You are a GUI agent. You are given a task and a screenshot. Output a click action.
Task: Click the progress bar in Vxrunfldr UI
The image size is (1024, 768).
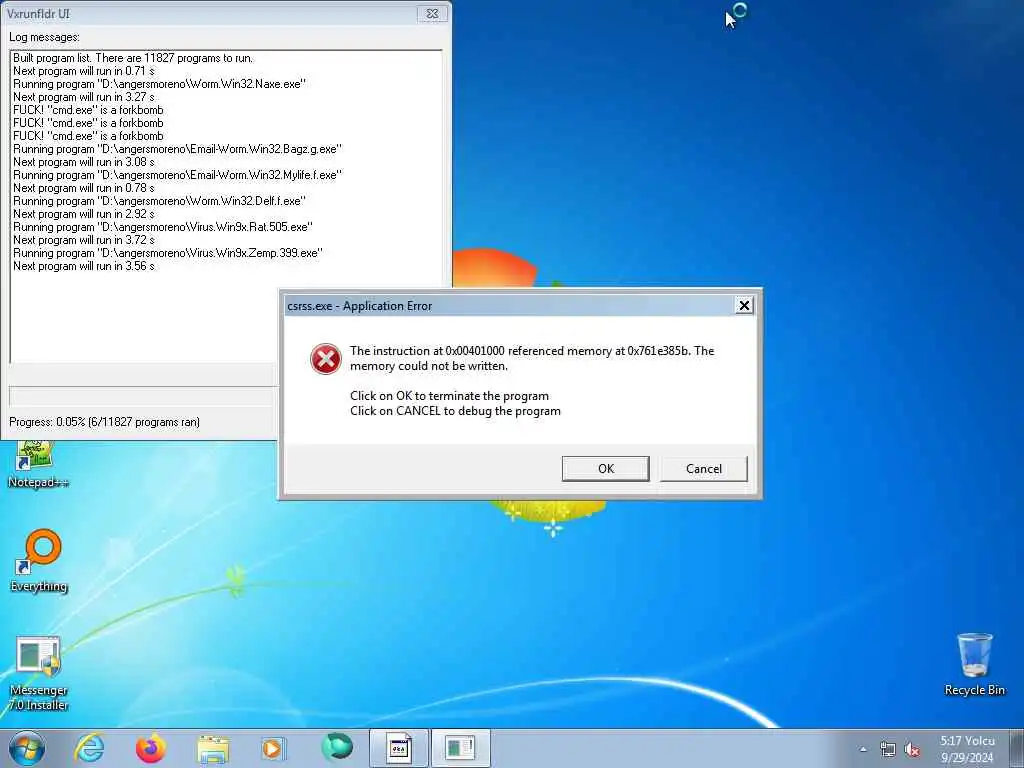tap(144, 396)
